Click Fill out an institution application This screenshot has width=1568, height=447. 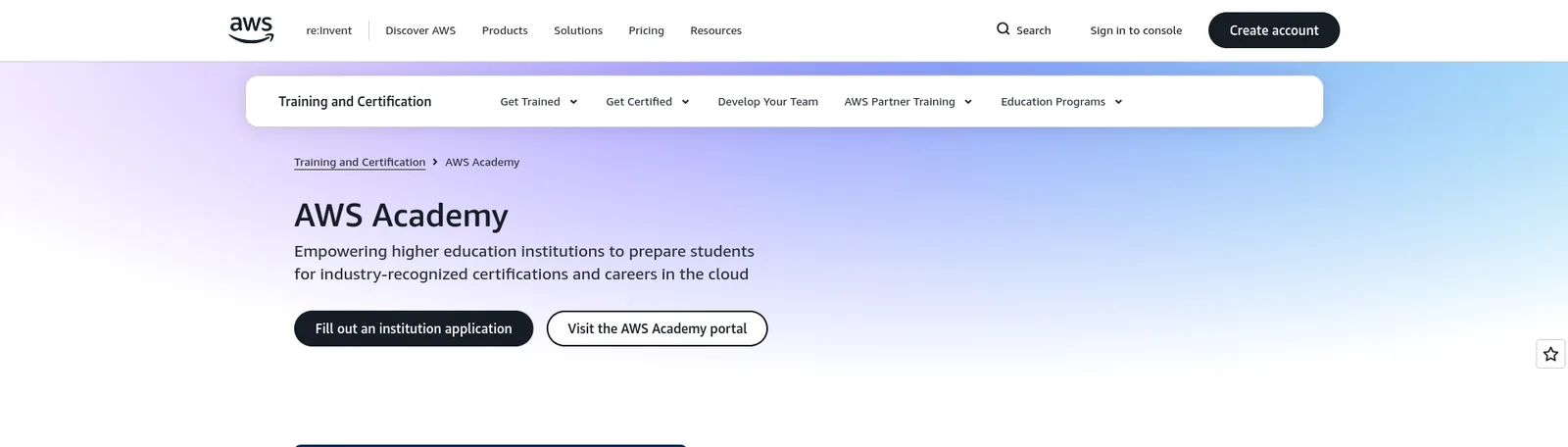414,328
